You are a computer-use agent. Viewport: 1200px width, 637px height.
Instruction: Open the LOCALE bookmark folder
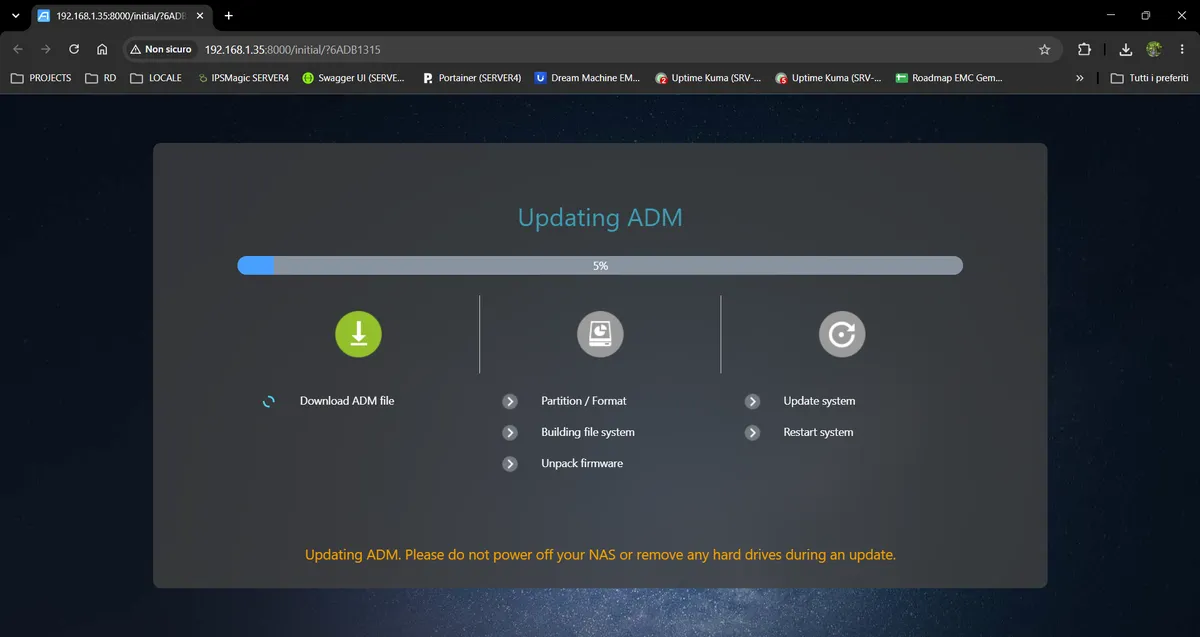pos(157,78)
